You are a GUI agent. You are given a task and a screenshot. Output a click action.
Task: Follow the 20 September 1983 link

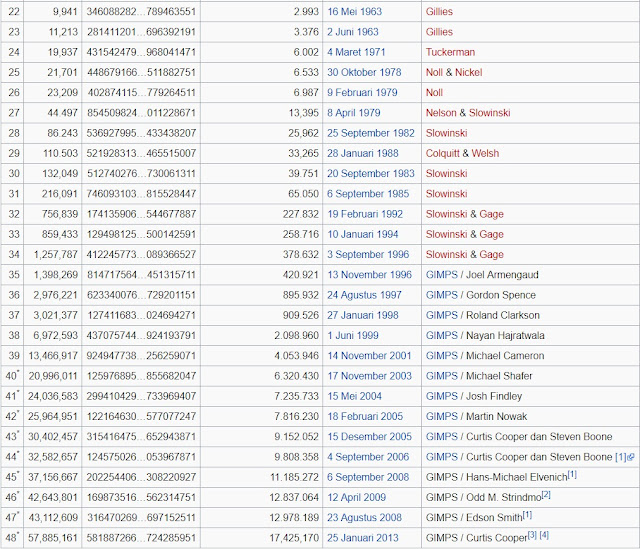[x=371, y=173]
